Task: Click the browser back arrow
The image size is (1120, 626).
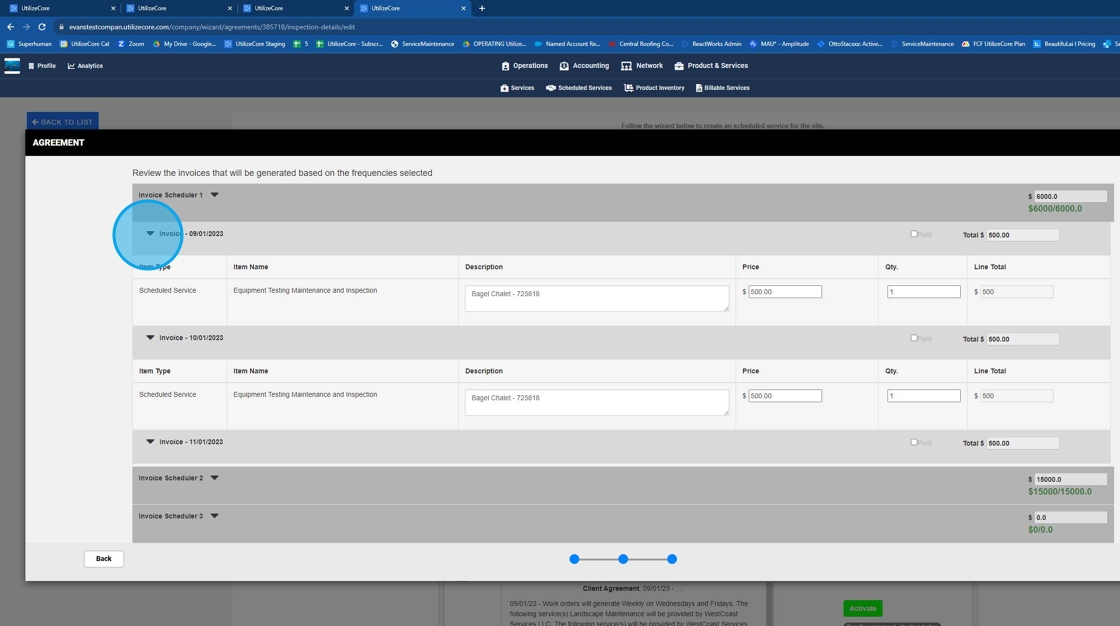Action: (10, 26)
